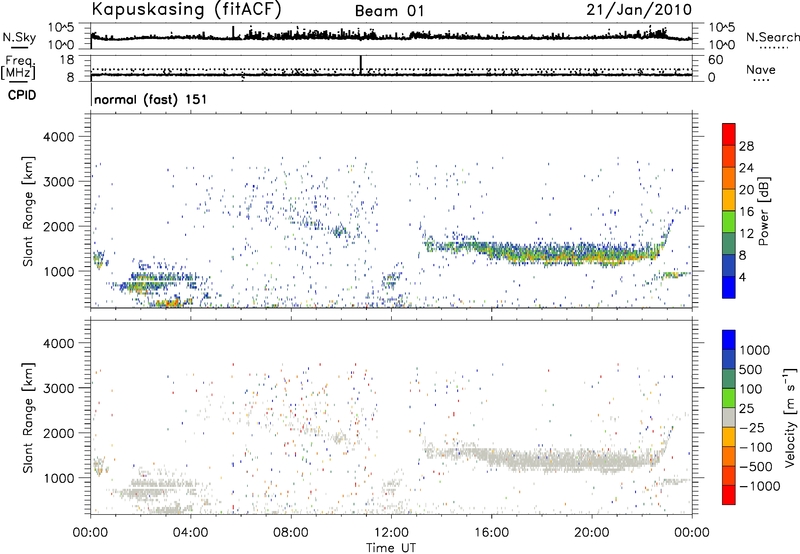Click the "N.Sky" legend label

[x=19, y=37]
